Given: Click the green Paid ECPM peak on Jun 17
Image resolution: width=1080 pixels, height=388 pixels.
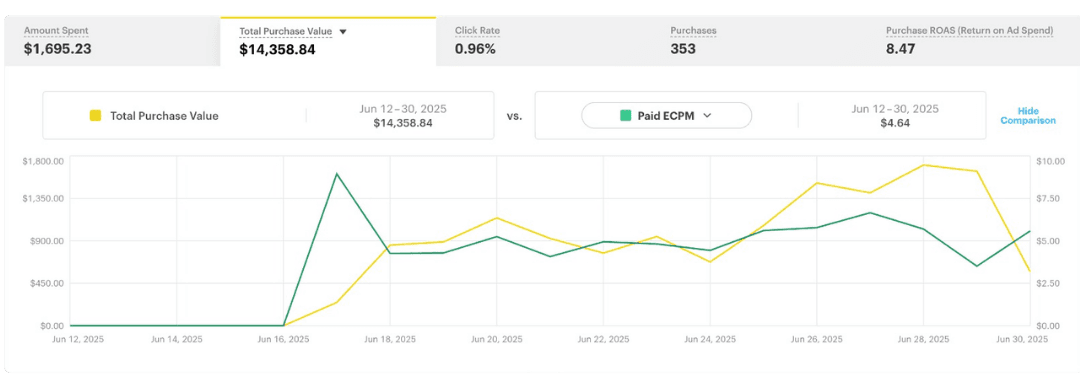Looking at the screenshot, I should [x=336, y=174].
